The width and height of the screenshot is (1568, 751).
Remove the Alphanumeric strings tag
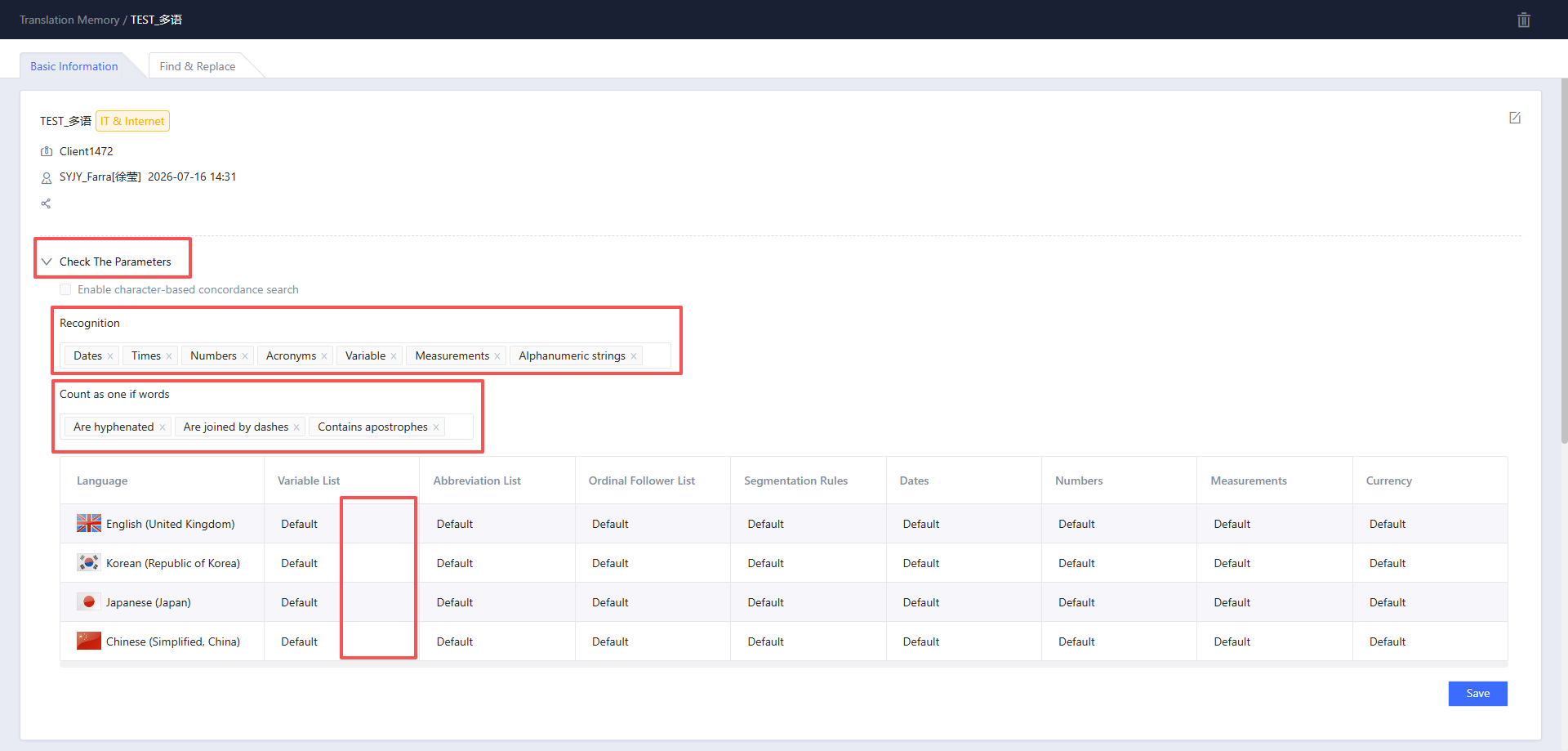634,356
